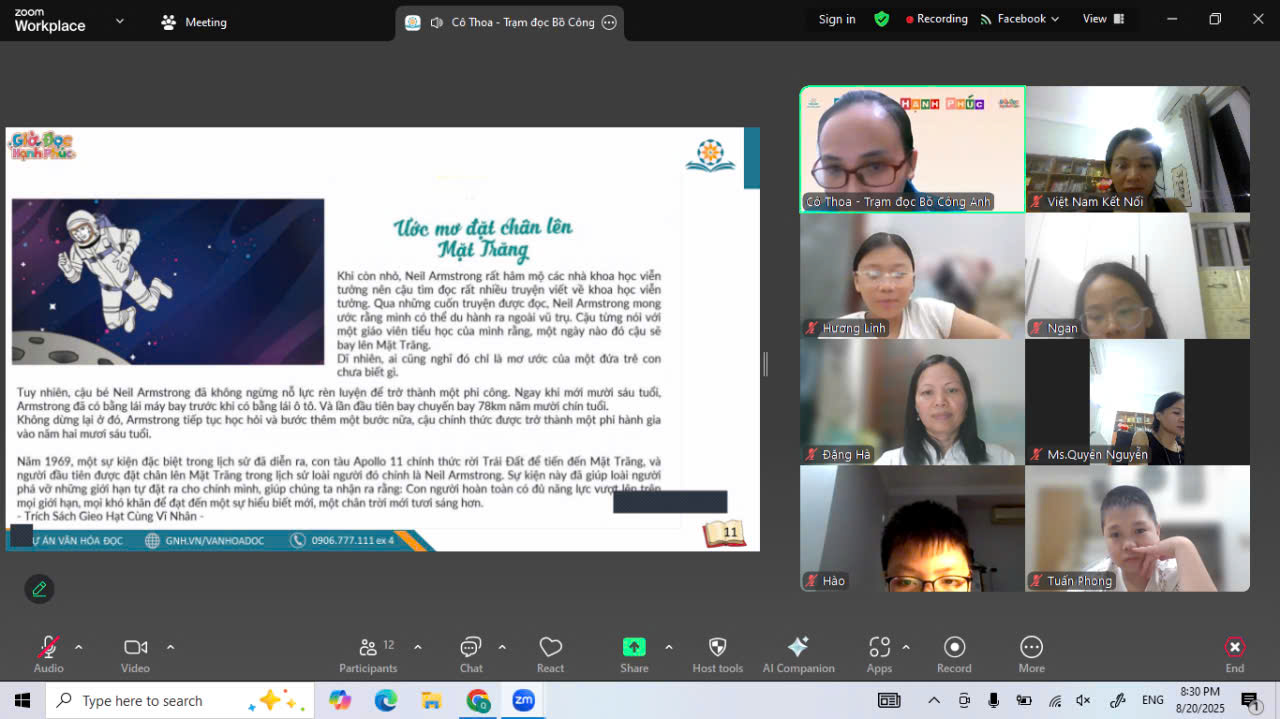Open the Chat panel
Image resolution: width=1280 pixels, height=719 pixels.
click(471, 648)
